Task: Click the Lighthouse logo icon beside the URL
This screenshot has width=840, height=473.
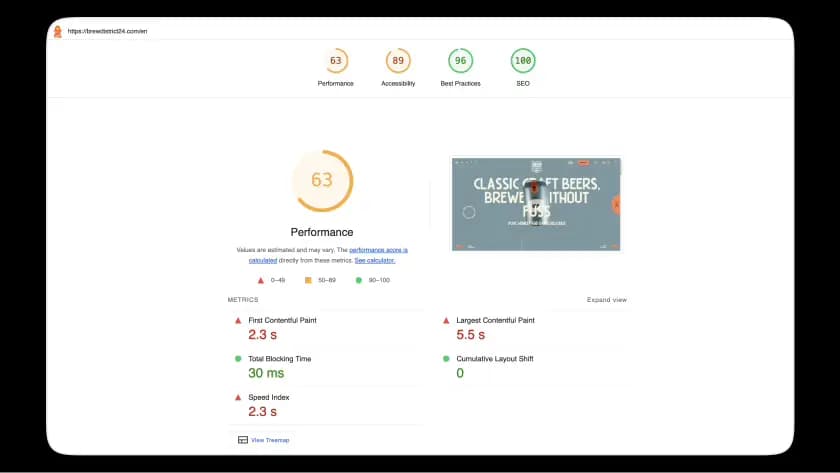Action: [58, 32]
